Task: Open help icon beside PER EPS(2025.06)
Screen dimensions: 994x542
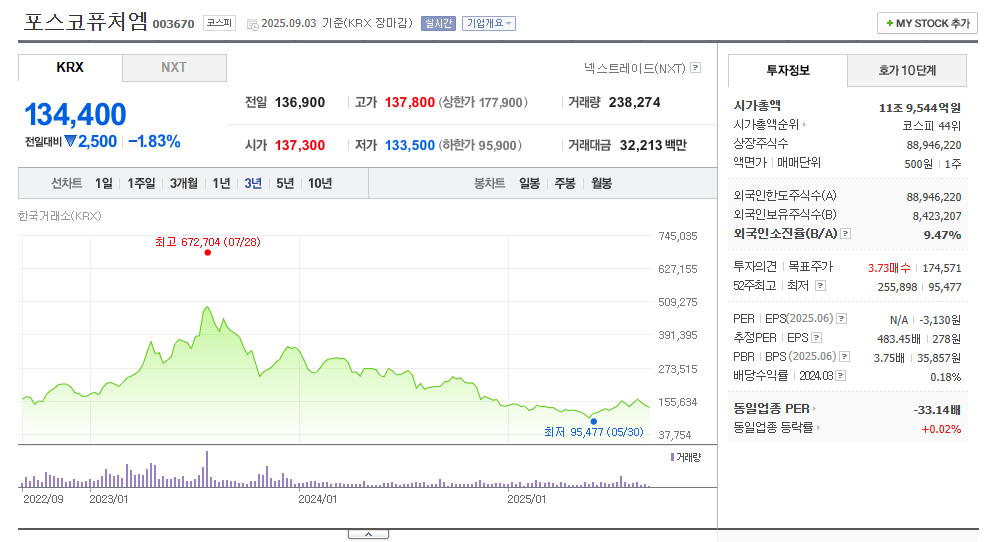Action: click(842, 319)
